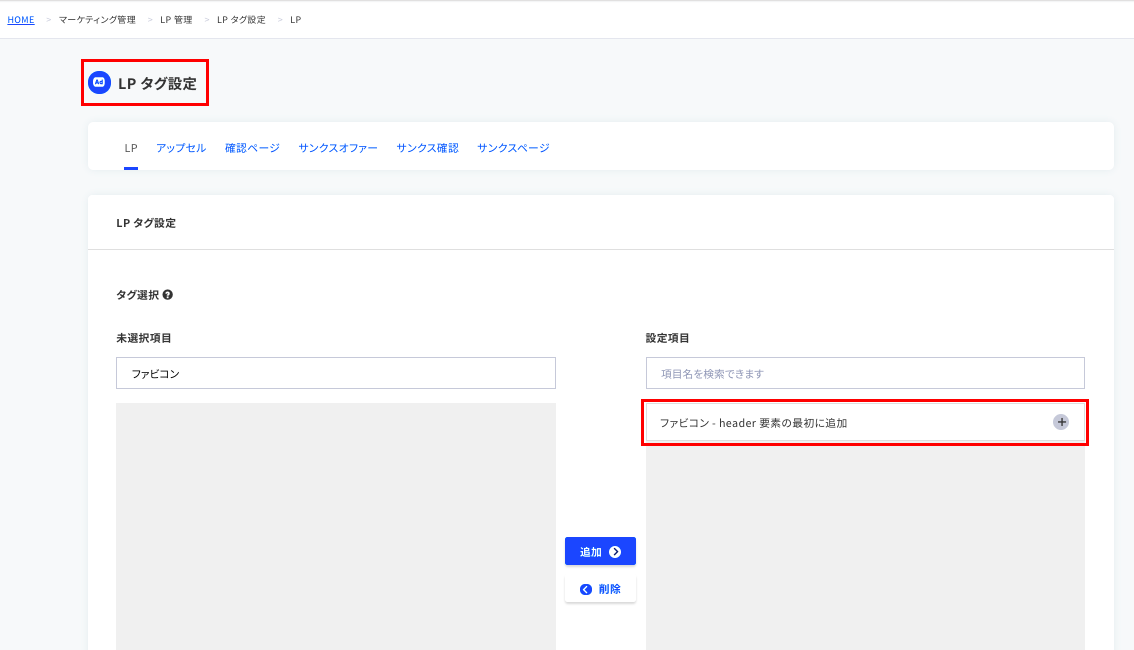Click the left arrow icon in 削除 button
Viewport: 1134px width, 650px height.
[x=586, y=589]
